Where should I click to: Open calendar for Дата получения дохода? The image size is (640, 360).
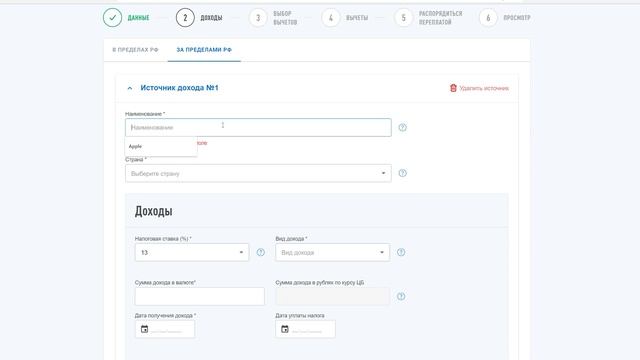point(144,329)
